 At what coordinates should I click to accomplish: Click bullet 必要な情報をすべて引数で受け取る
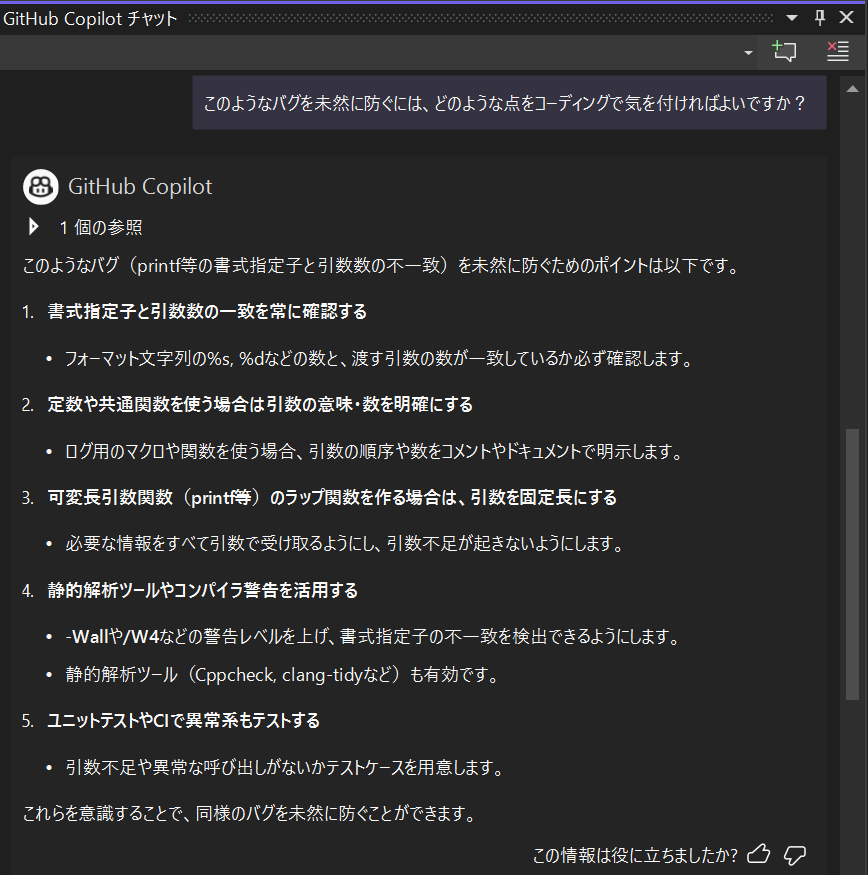344,544
